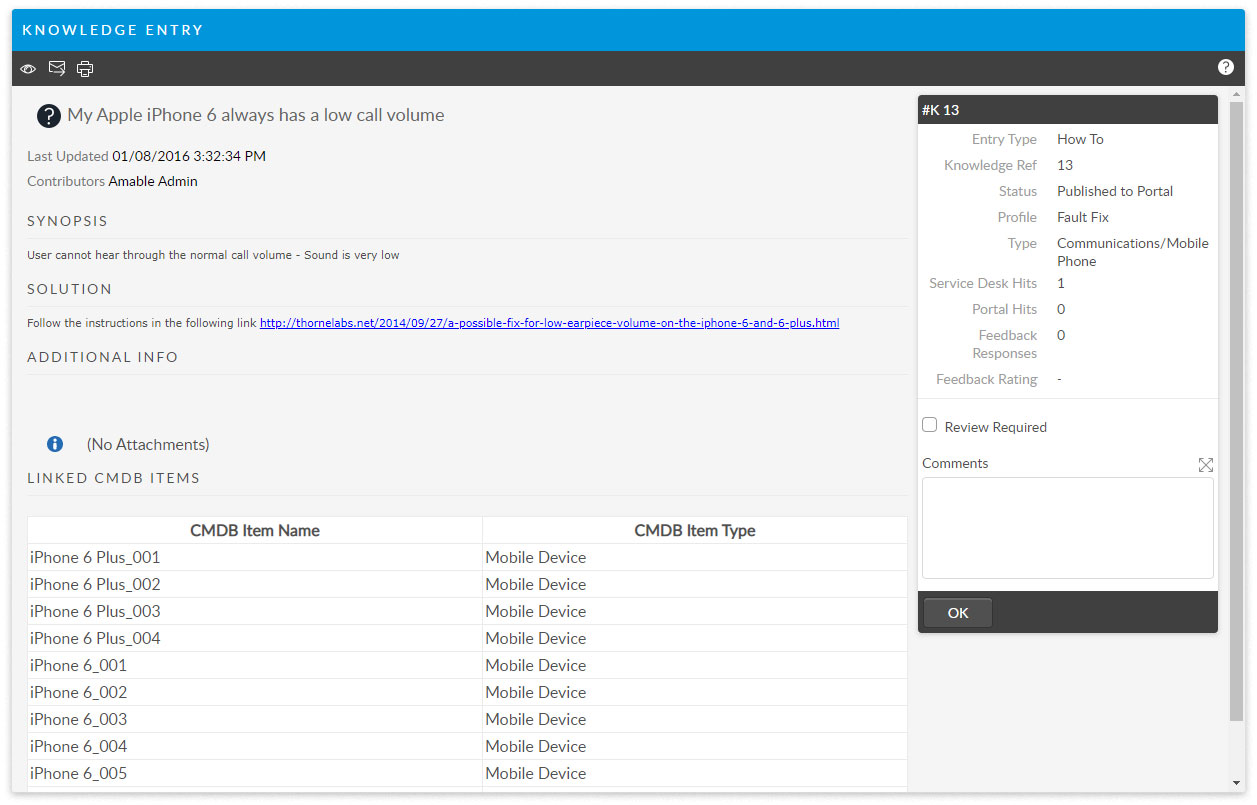Click the Feedback Rating label
The image size is (1257, 805).
click(x=987, y=379)
